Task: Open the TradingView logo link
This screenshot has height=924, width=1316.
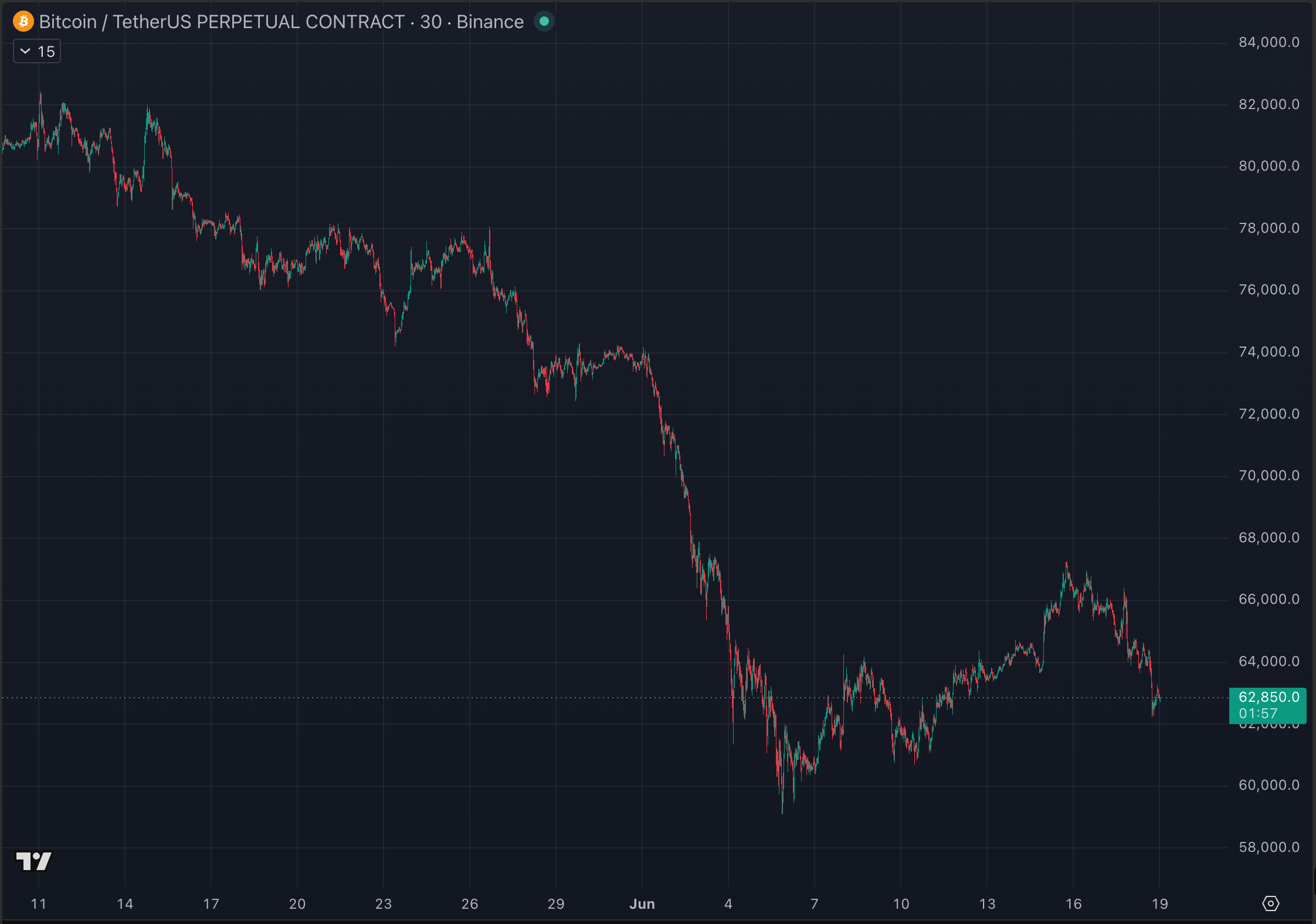Action: (x=34, y=861)
